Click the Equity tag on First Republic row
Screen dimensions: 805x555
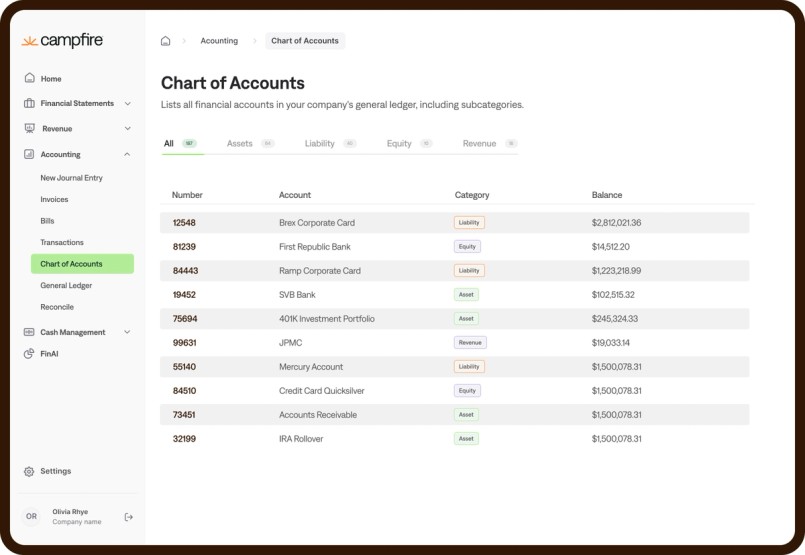(467, 246)
